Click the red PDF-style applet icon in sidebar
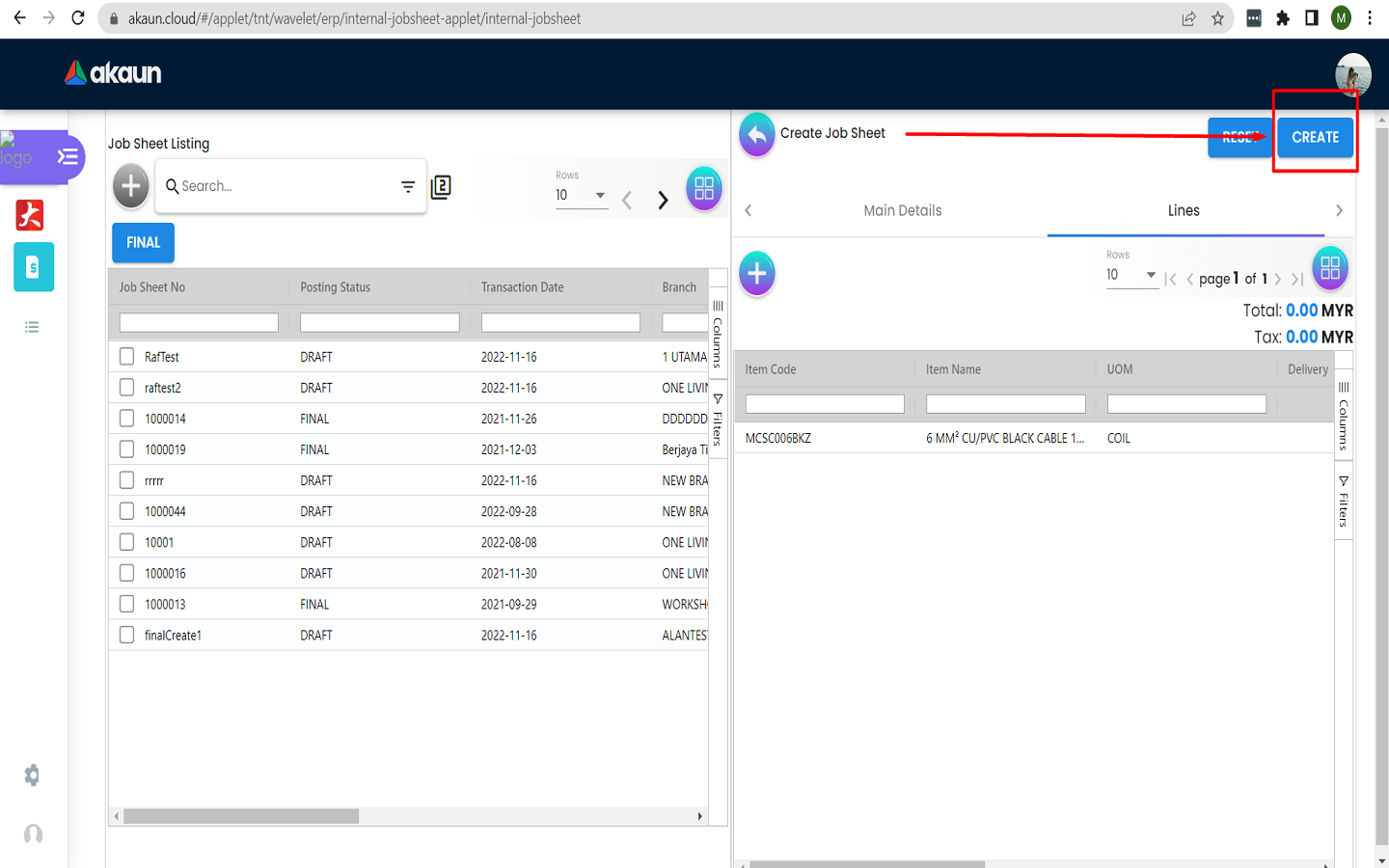The image size is (1389, 868). (x=30, y=215)
